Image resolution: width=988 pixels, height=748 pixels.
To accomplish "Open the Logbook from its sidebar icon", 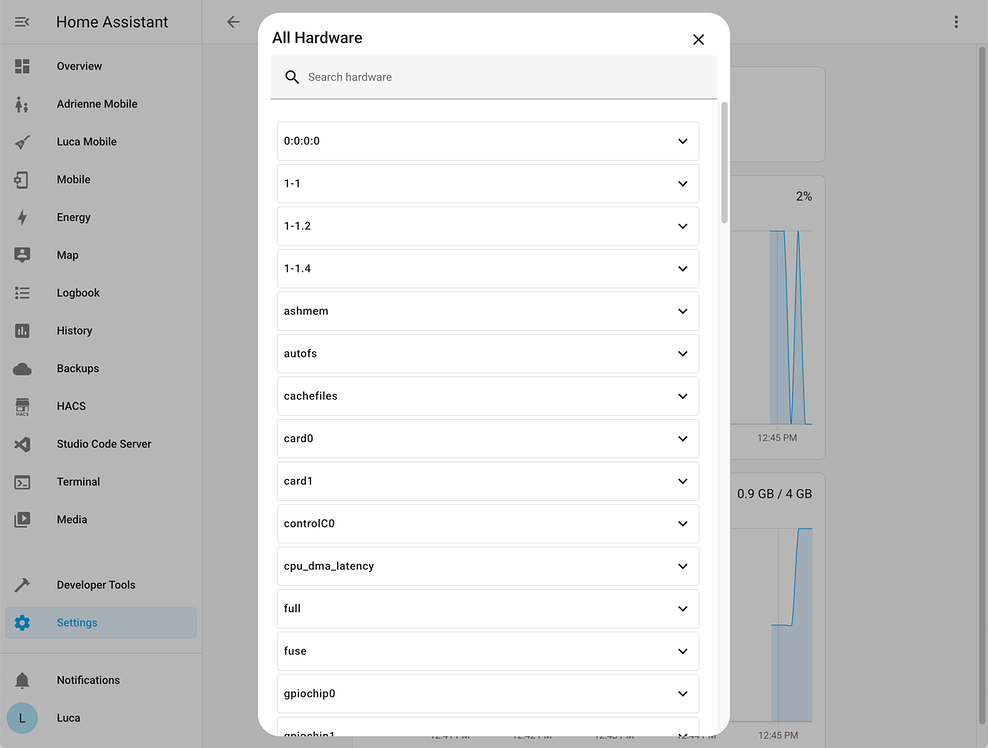I will click(22, 292).
